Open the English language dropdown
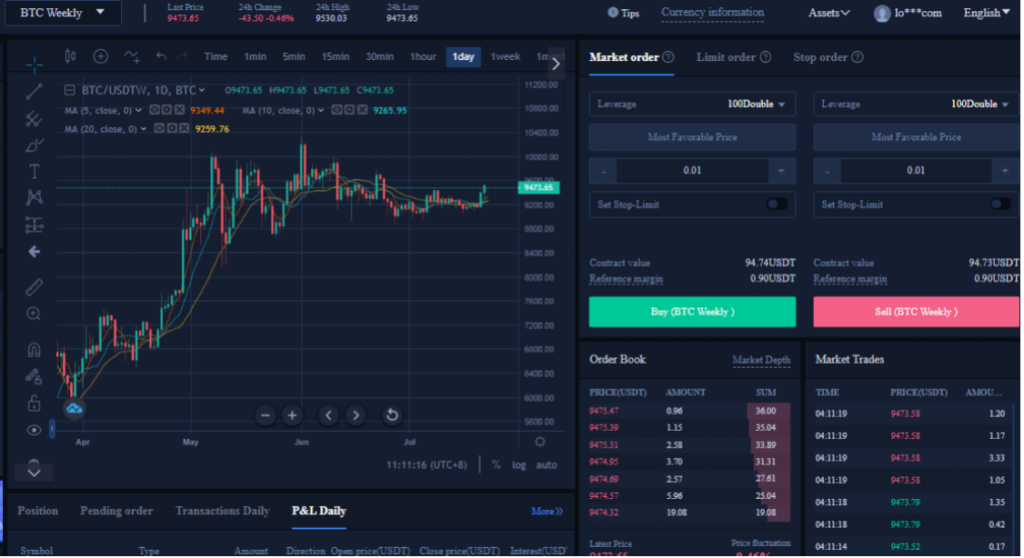This screenshot has height=558, width=1024. click(x=986, y=12)
